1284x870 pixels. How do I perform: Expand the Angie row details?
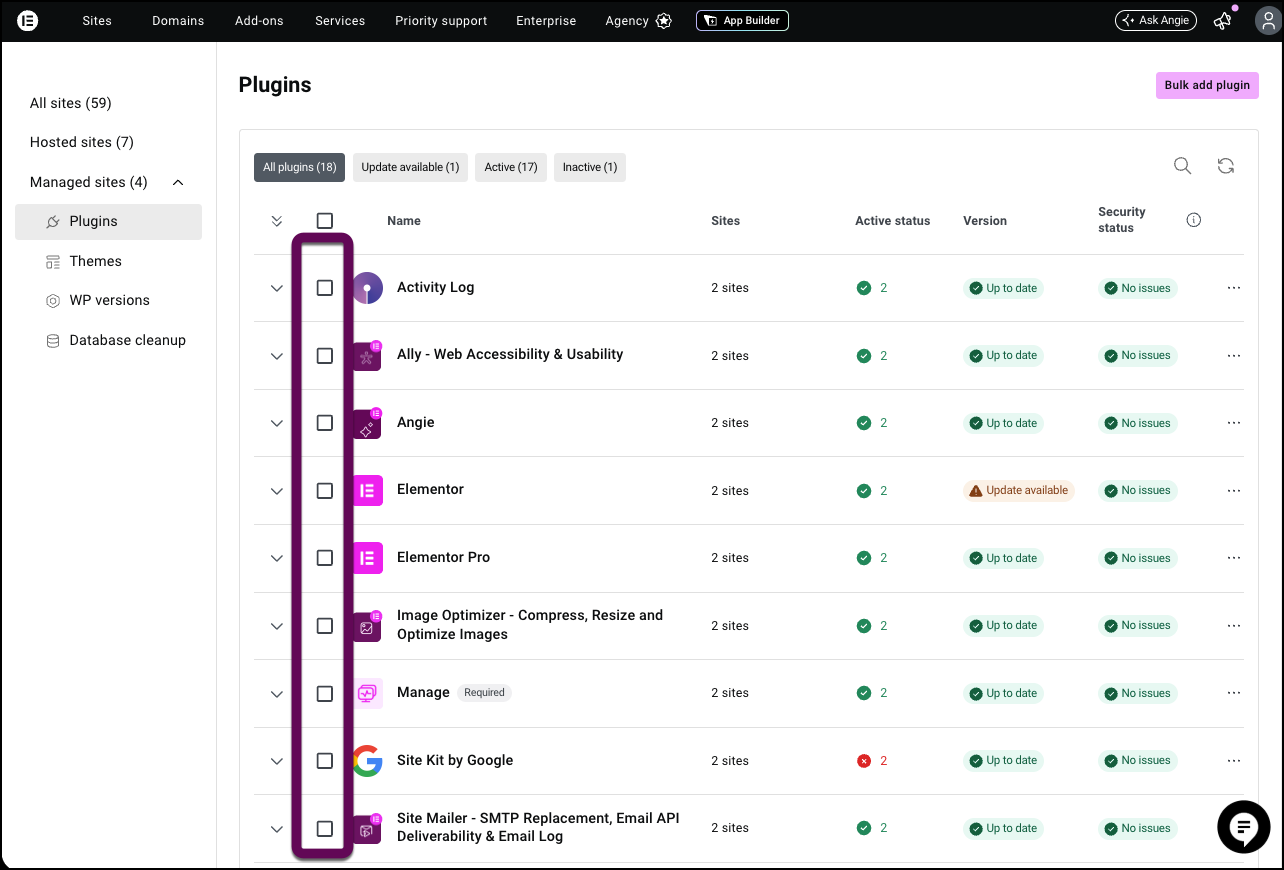[x=277, y=423]
